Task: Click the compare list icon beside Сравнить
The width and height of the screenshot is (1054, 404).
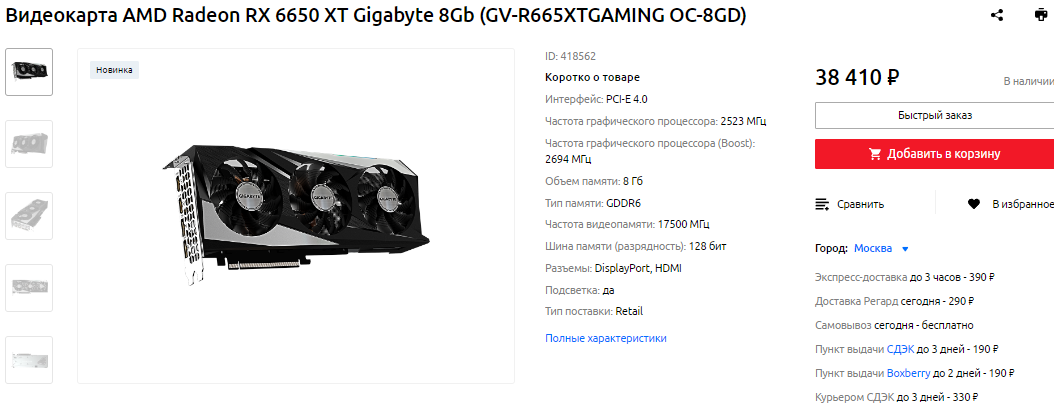Action: 822,204
